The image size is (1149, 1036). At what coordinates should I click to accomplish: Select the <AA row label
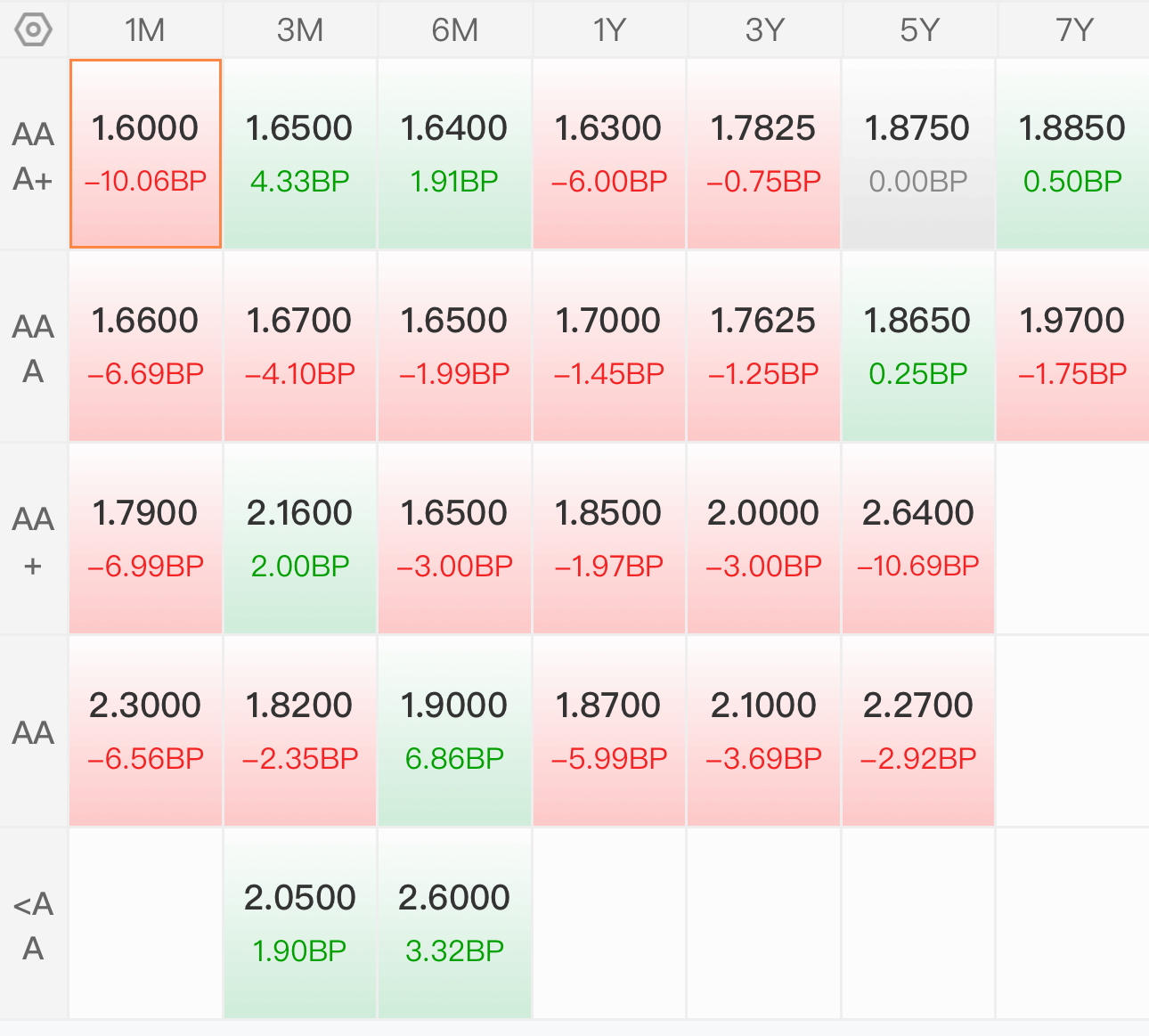pos(34,926)
